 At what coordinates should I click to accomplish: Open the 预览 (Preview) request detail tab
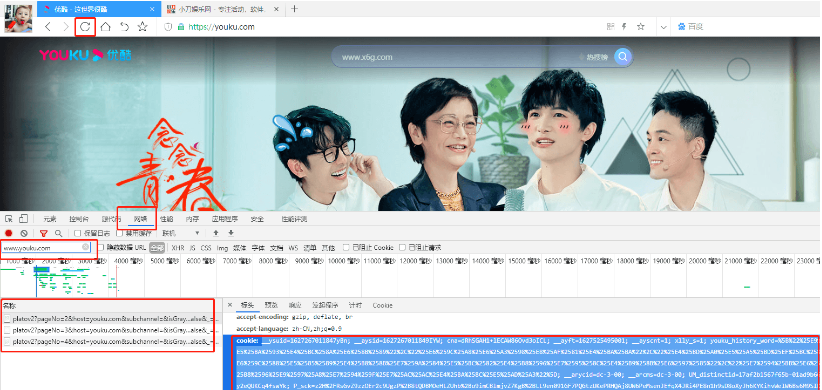[x=271, y=305]
